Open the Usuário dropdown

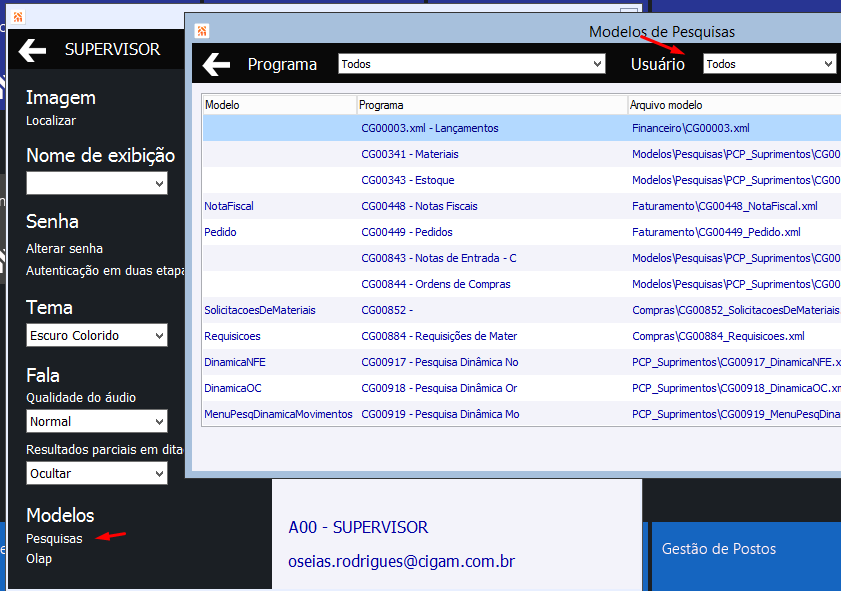coord(770,64)
